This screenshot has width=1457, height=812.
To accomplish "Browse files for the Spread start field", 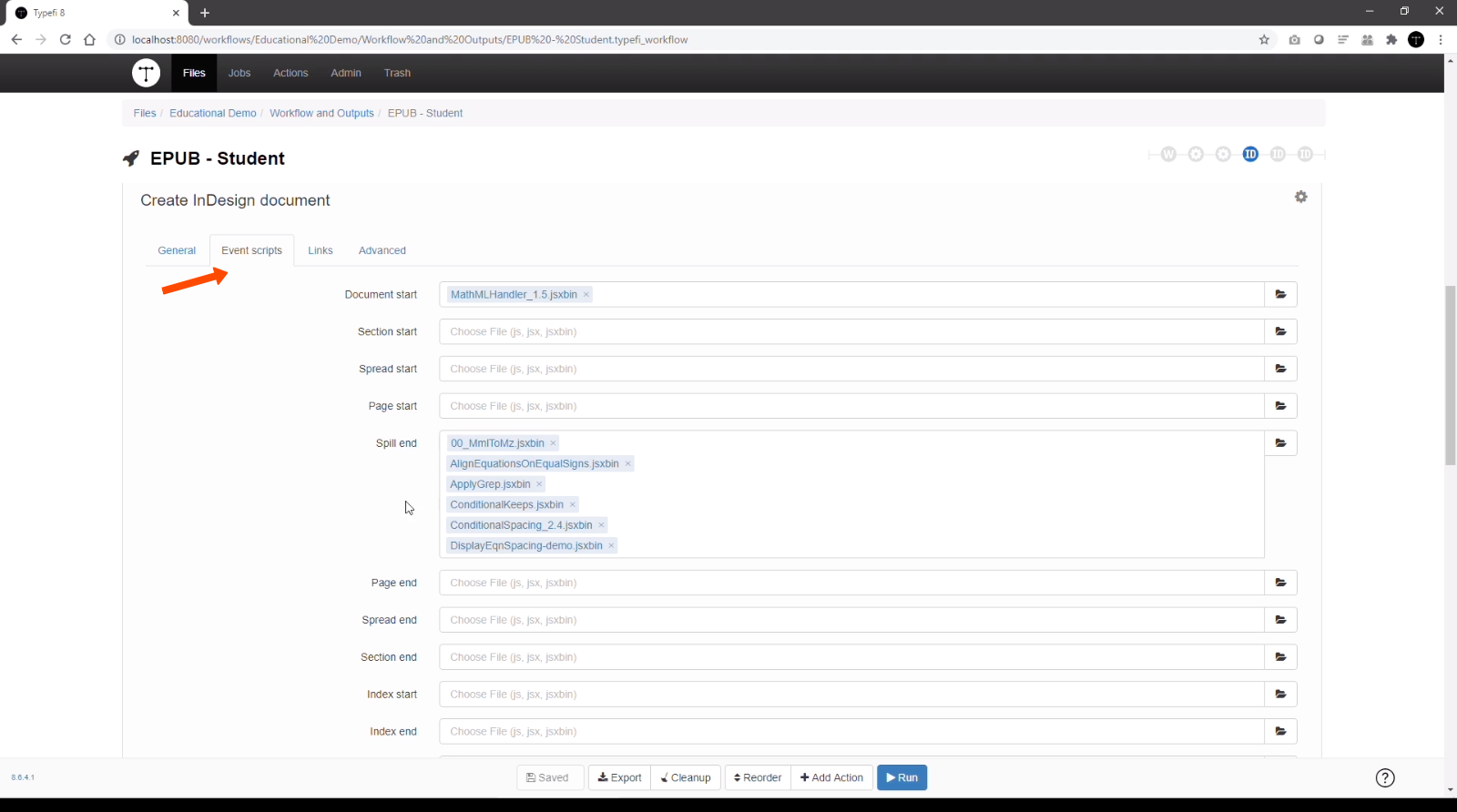I will 1280,369.
